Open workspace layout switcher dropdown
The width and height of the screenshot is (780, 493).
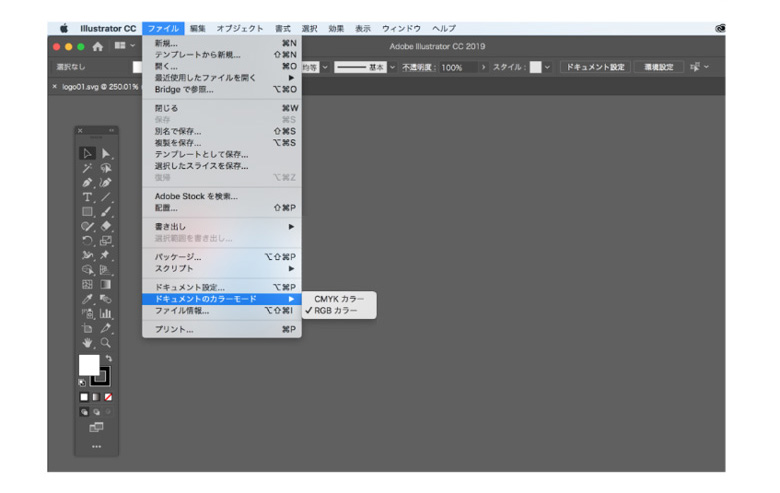point(125,46)
